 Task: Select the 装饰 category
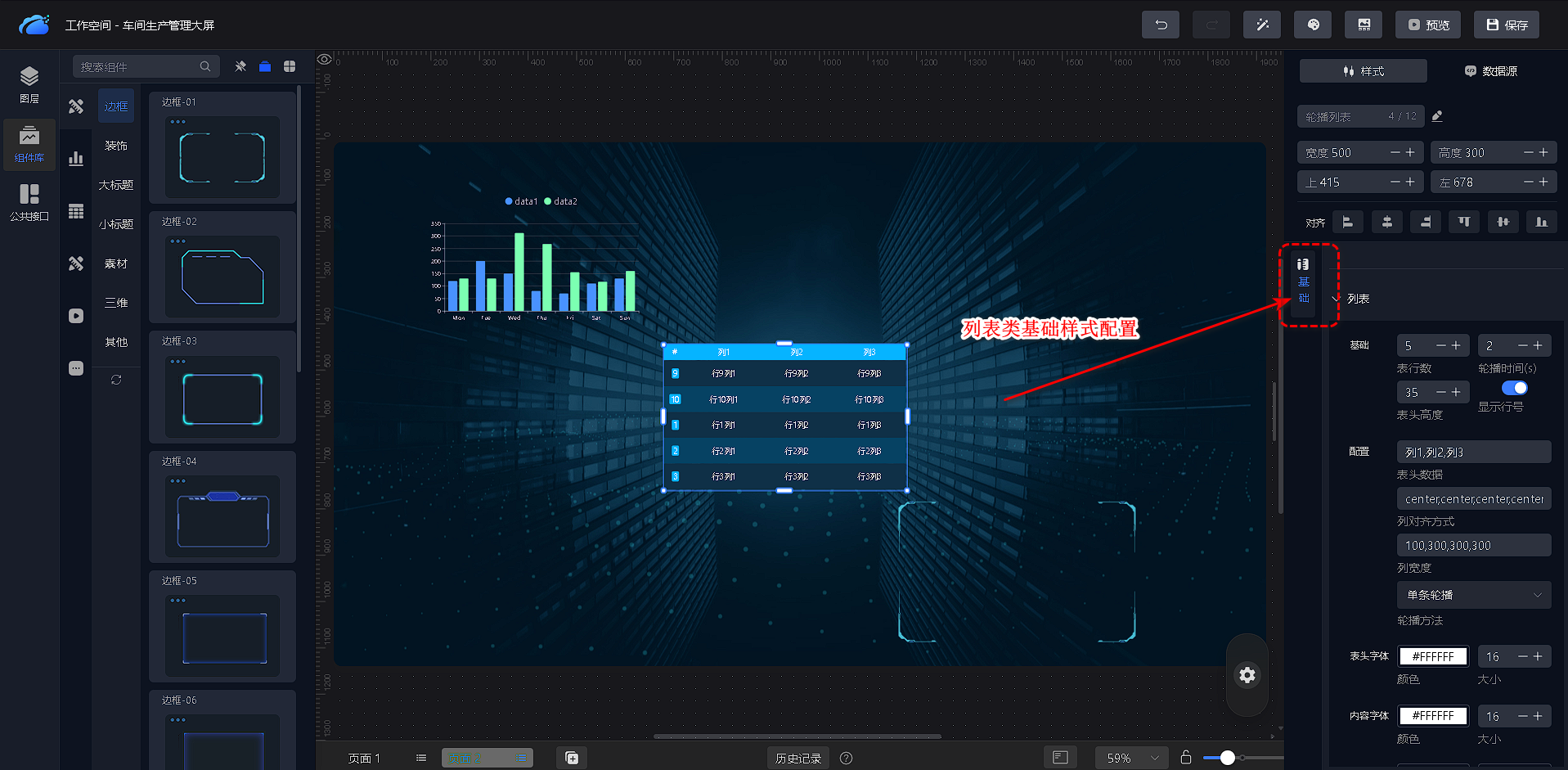pyautogui.click(x=116, y=146)
